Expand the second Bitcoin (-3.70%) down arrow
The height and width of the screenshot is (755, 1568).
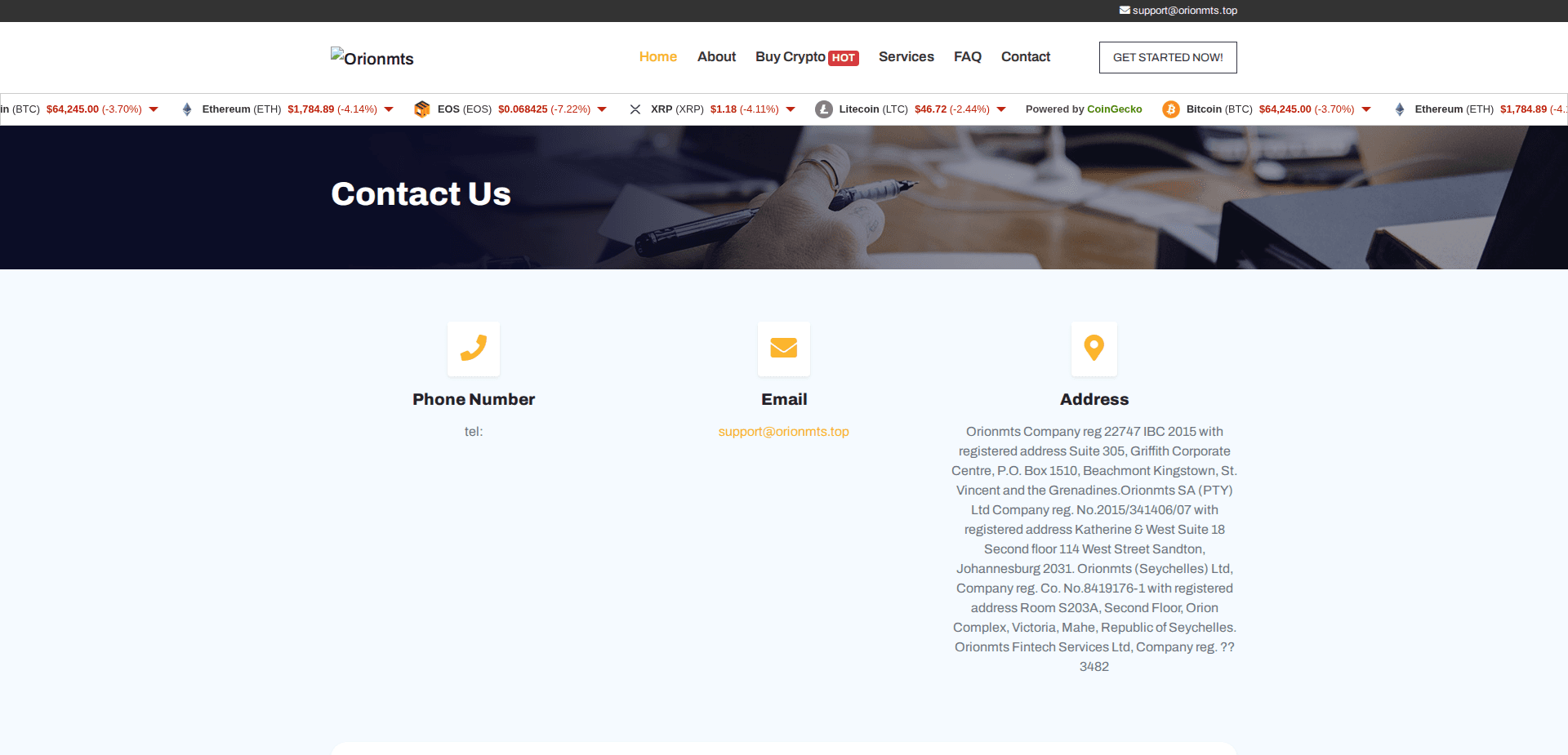(x=1366, y=109)
